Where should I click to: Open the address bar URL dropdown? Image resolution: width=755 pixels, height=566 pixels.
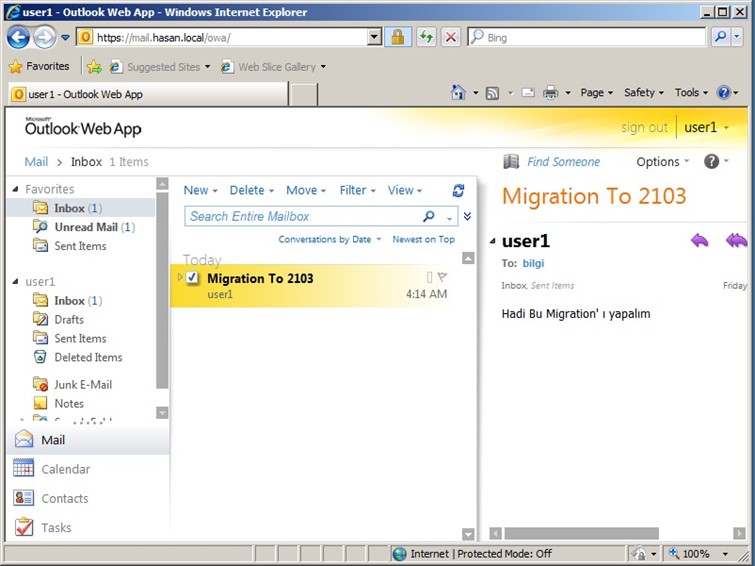tap(374, 37)
